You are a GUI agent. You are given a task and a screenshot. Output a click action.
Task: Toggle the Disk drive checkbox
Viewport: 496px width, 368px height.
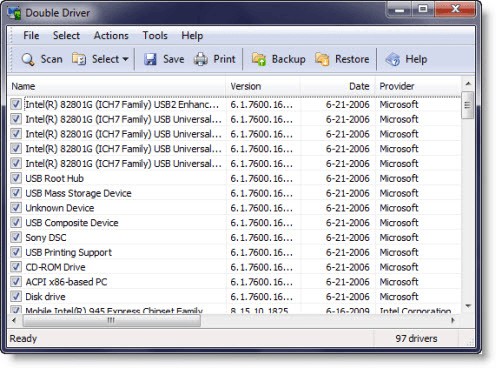click(16, 296)
